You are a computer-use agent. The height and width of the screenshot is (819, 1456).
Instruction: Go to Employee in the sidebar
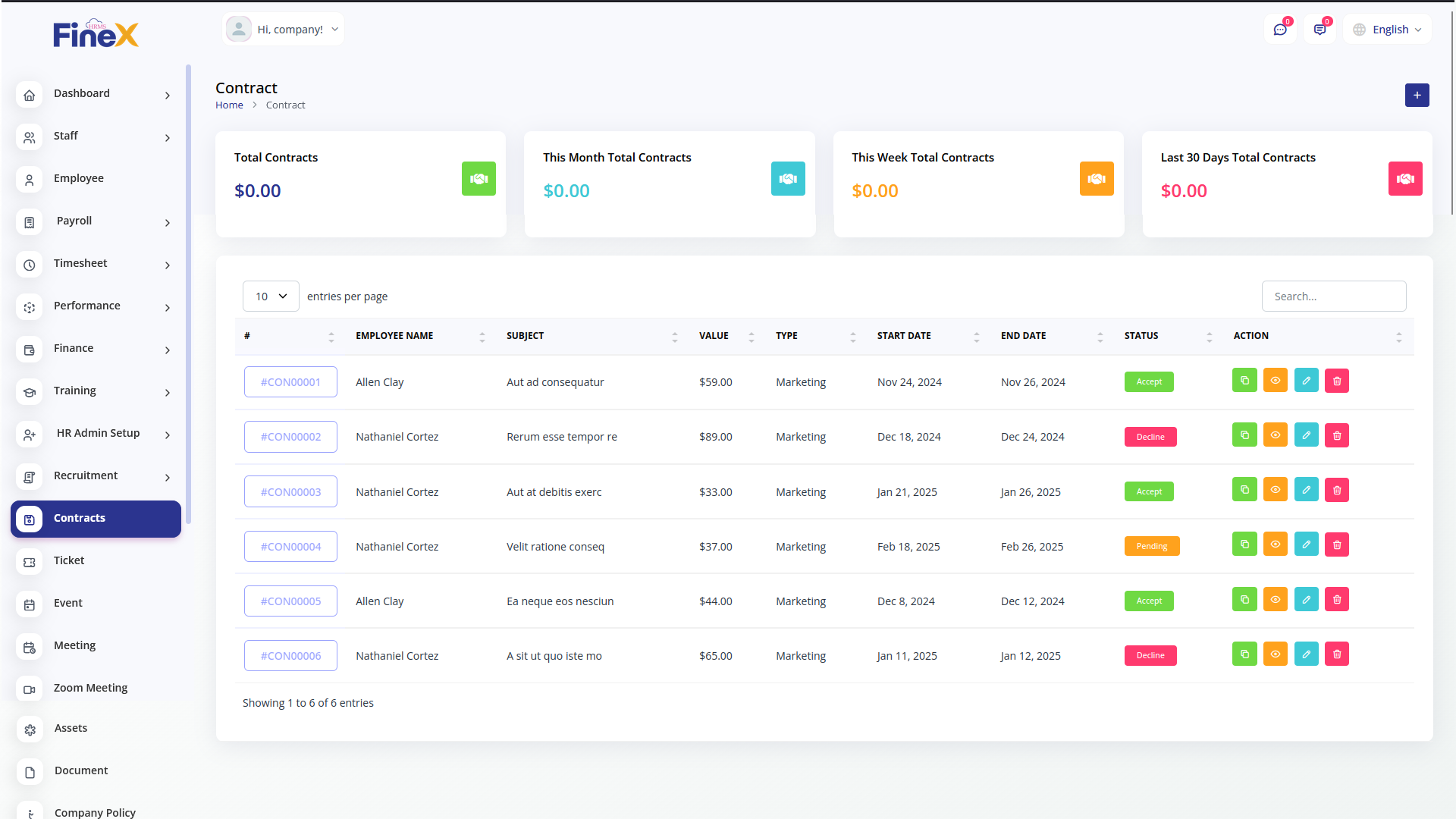[x=79, y=178]
